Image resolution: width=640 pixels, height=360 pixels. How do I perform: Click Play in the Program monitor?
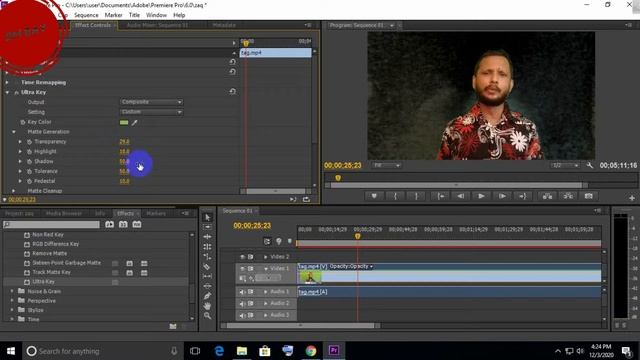point(481,196)
